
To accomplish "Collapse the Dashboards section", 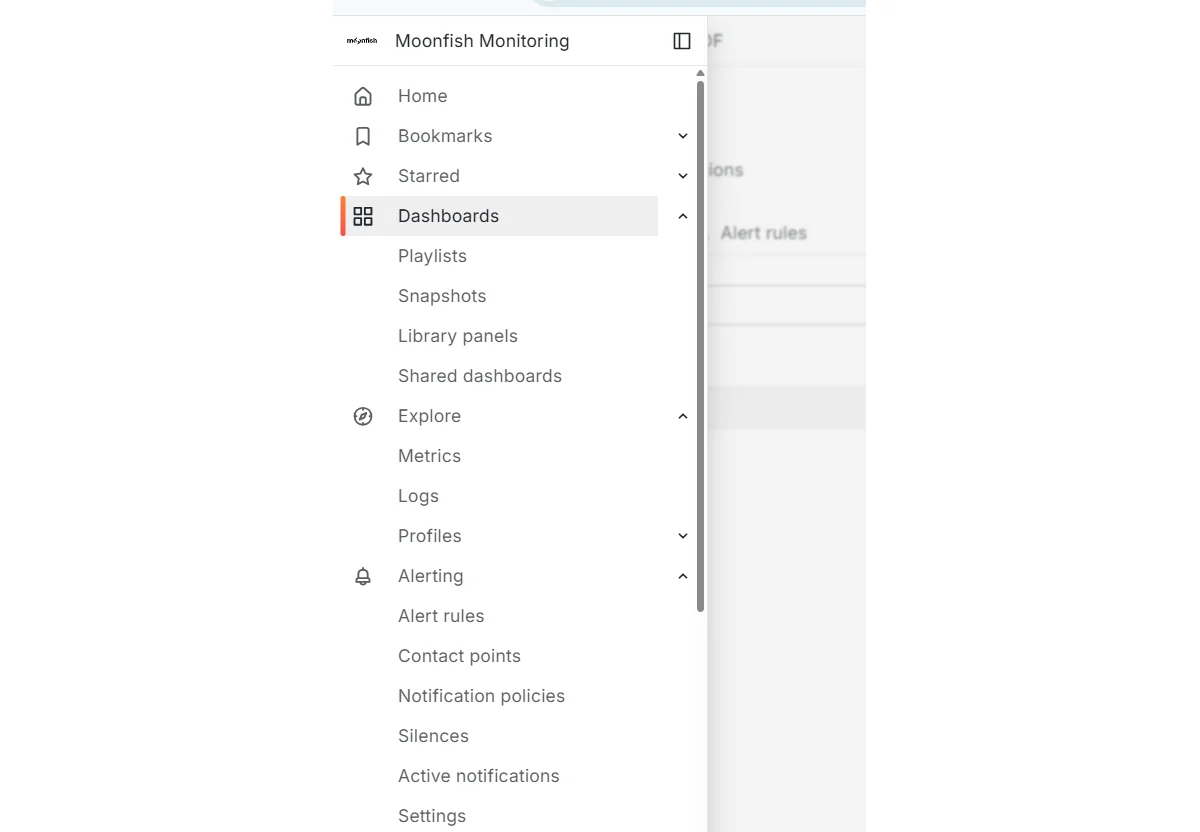I will pyautogui.click(x=682, y=215).
